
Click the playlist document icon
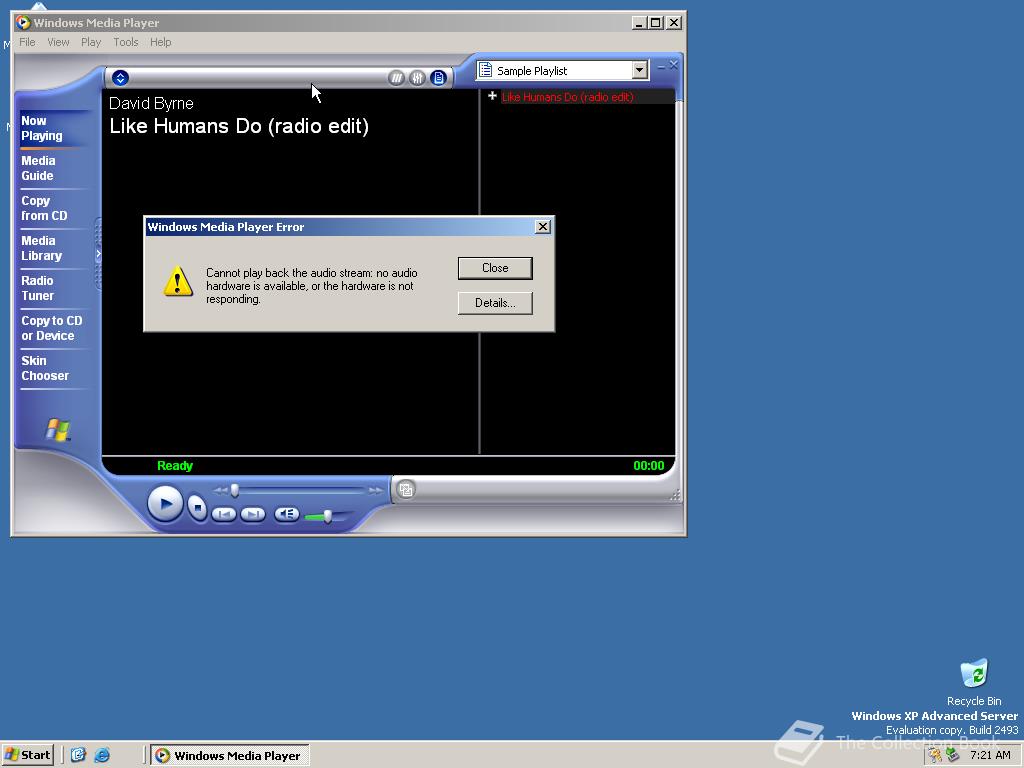pyautogui.click(x=485, y=69)
